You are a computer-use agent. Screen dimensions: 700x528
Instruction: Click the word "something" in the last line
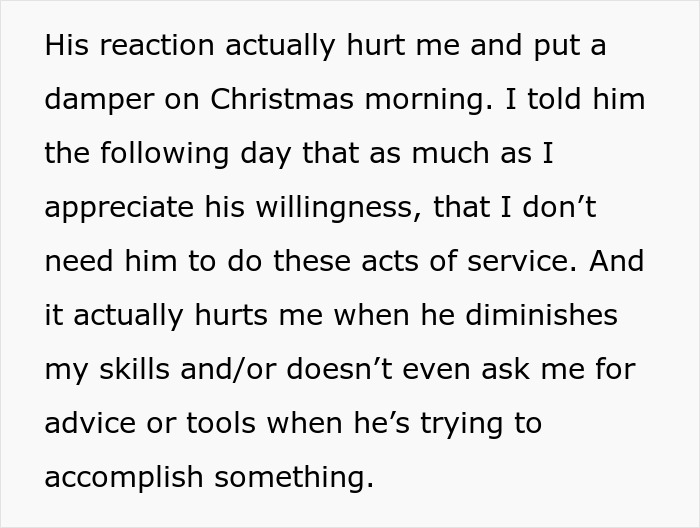pos(297,477)
